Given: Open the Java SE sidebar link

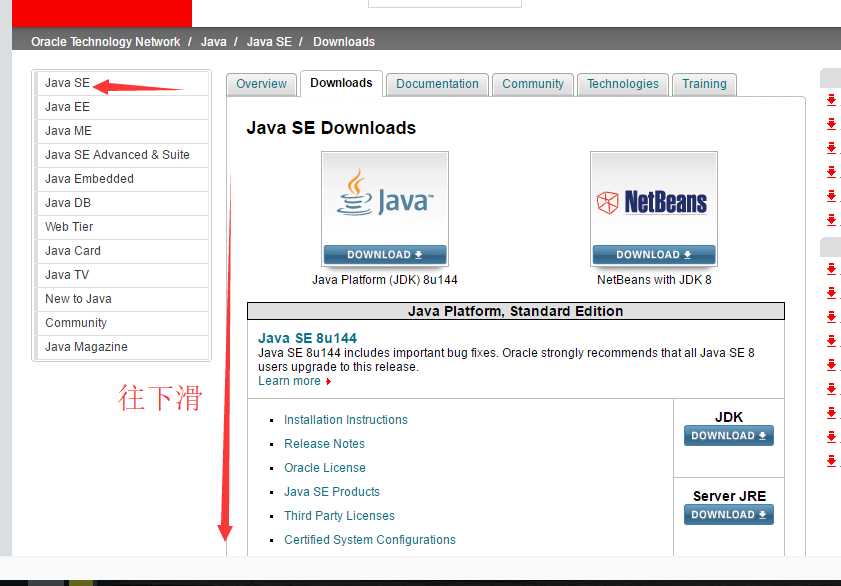Looking at the screenshot, I should click(x=67, y=83).
